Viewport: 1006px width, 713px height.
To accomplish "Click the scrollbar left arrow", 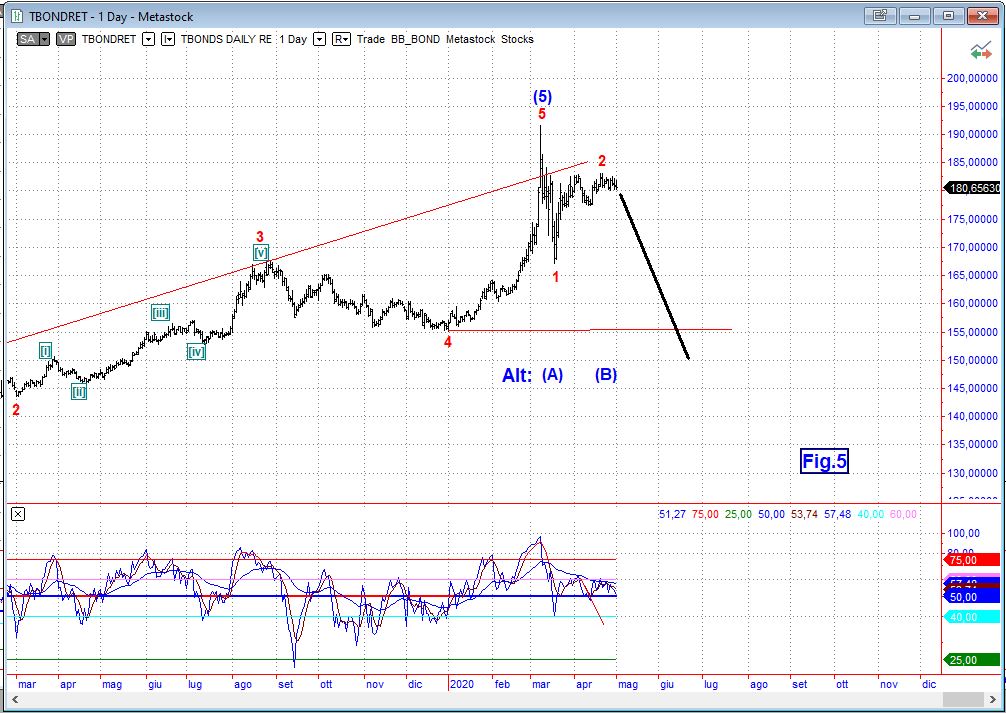I will 15,700.
